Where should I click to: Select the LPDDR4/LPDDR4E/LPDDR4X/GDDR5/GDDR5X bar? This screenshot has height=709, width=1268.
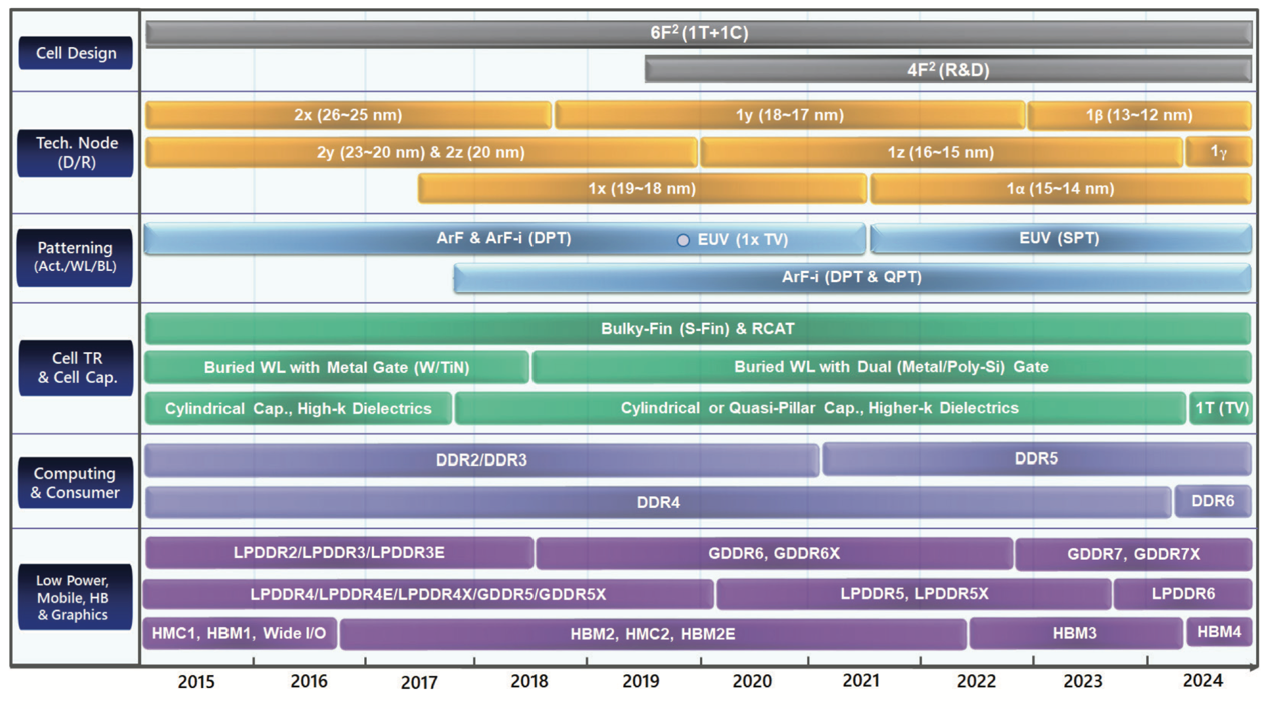pos(428,594)
